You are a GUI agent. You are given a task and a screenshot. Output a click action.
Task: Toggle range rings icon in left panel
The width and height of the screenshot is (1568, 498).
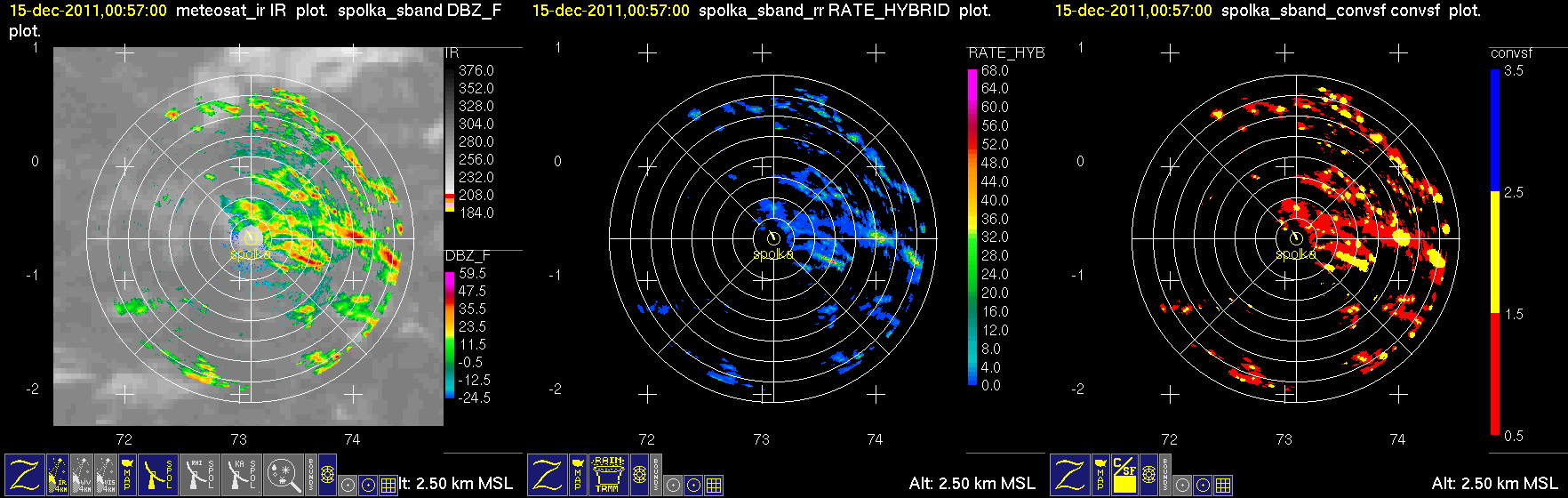(327, 475)
